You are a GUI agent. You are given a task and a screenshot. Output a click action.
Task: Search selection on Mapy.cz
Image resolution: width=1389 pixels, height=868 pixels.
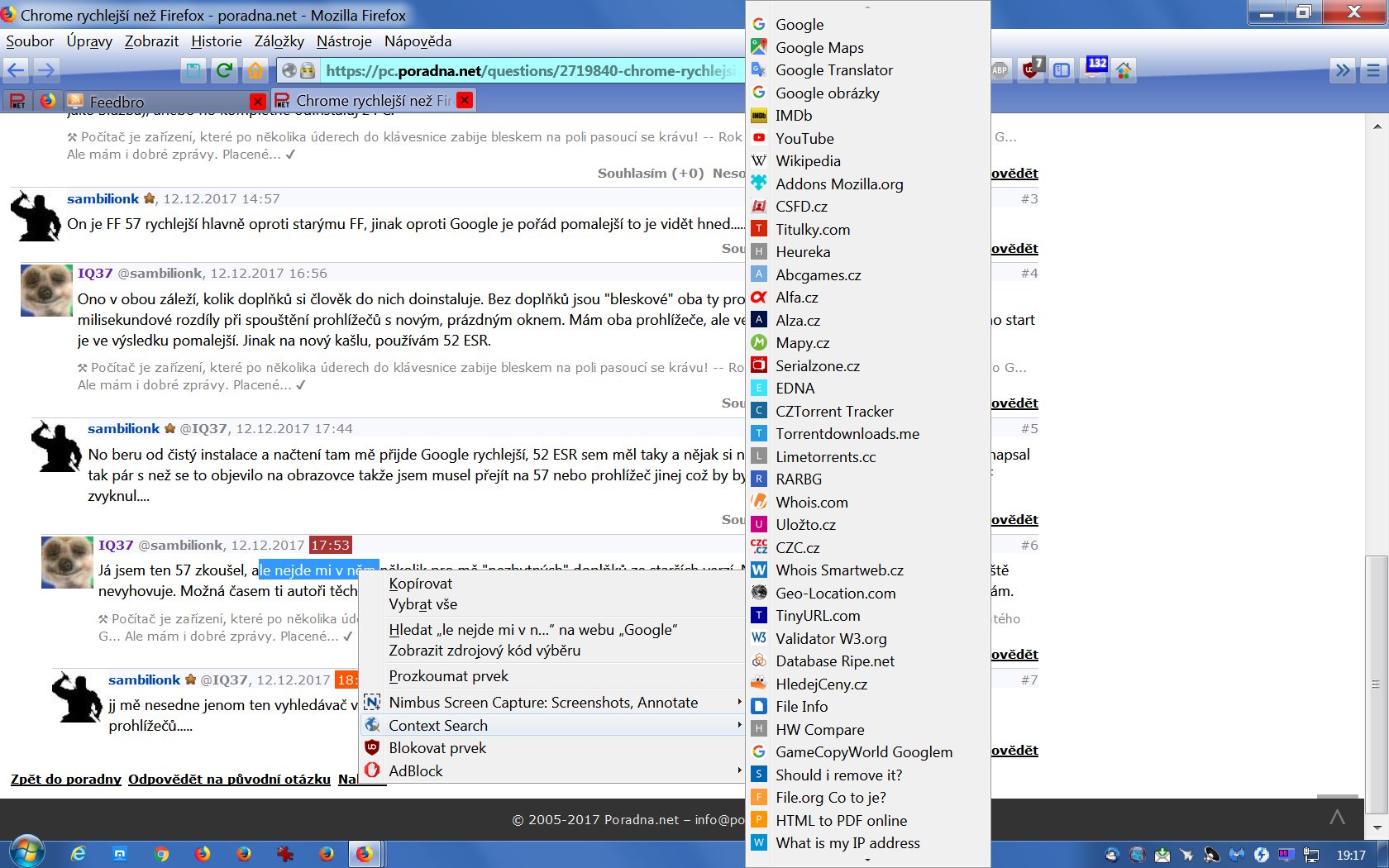coord(868,343)
